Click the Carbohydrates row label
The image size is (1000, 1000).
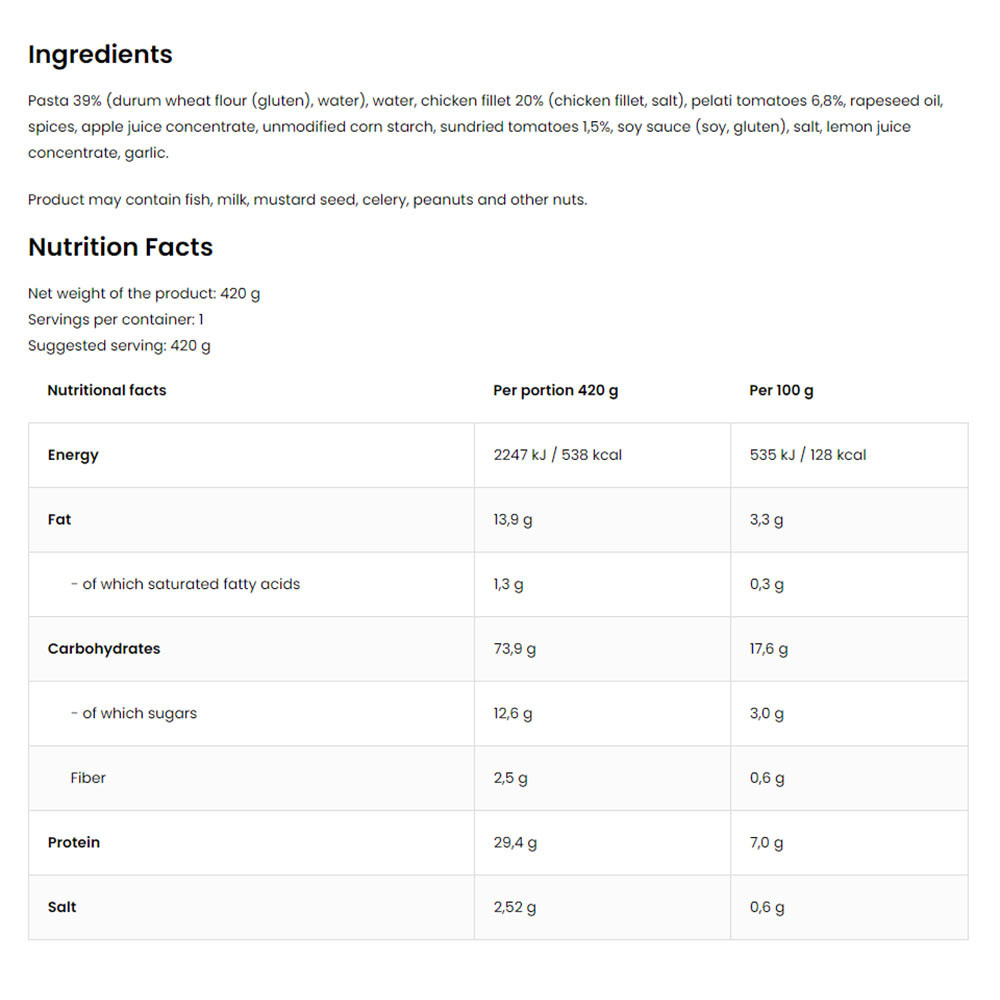[x=104, y=649]
